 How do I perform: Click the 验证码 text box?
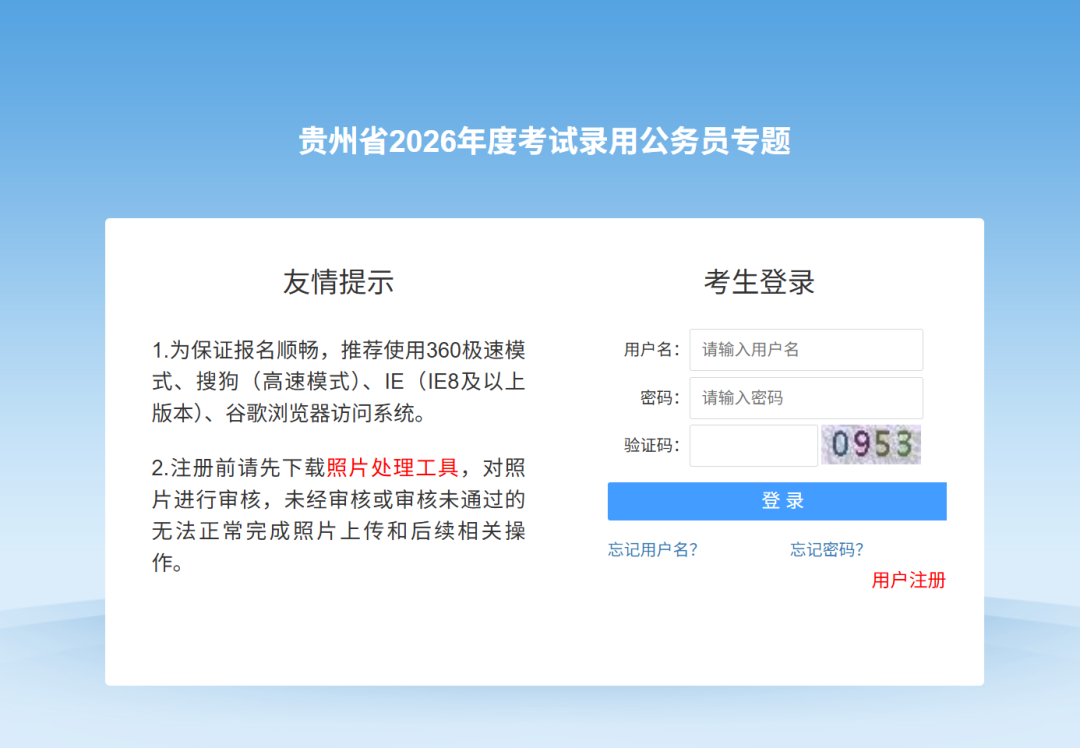click(753, 446)
